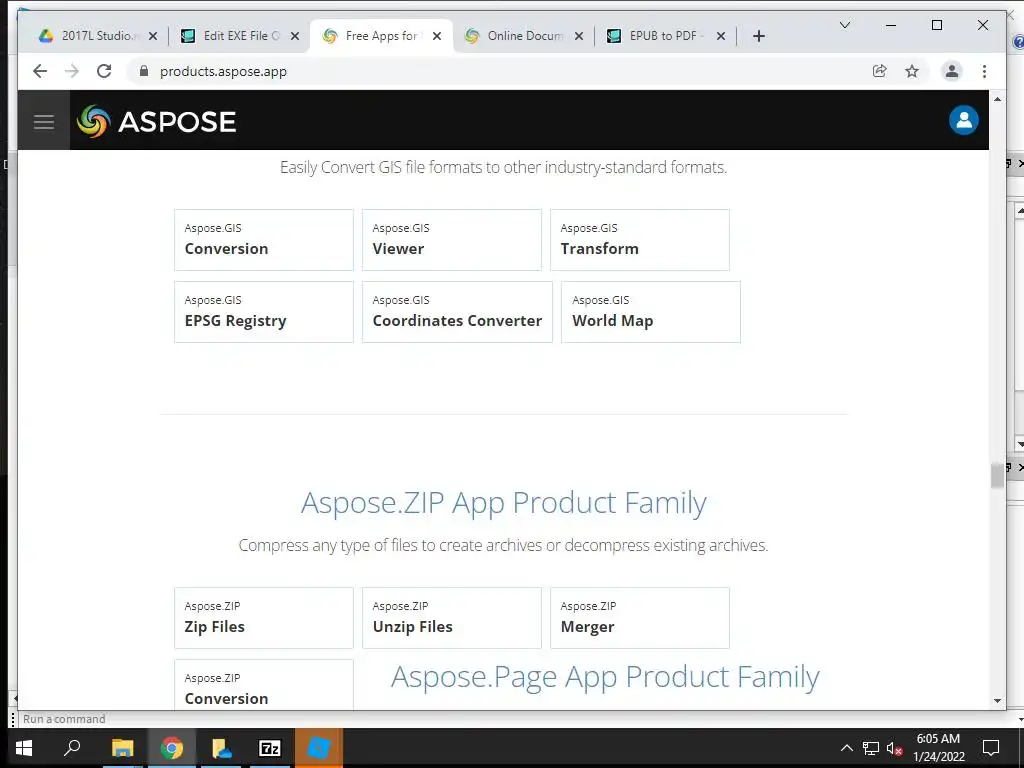The image size is (1024, 768).
Task: Click the Aspose.ZIP App Product Family heading
Action: coord(504,503)
